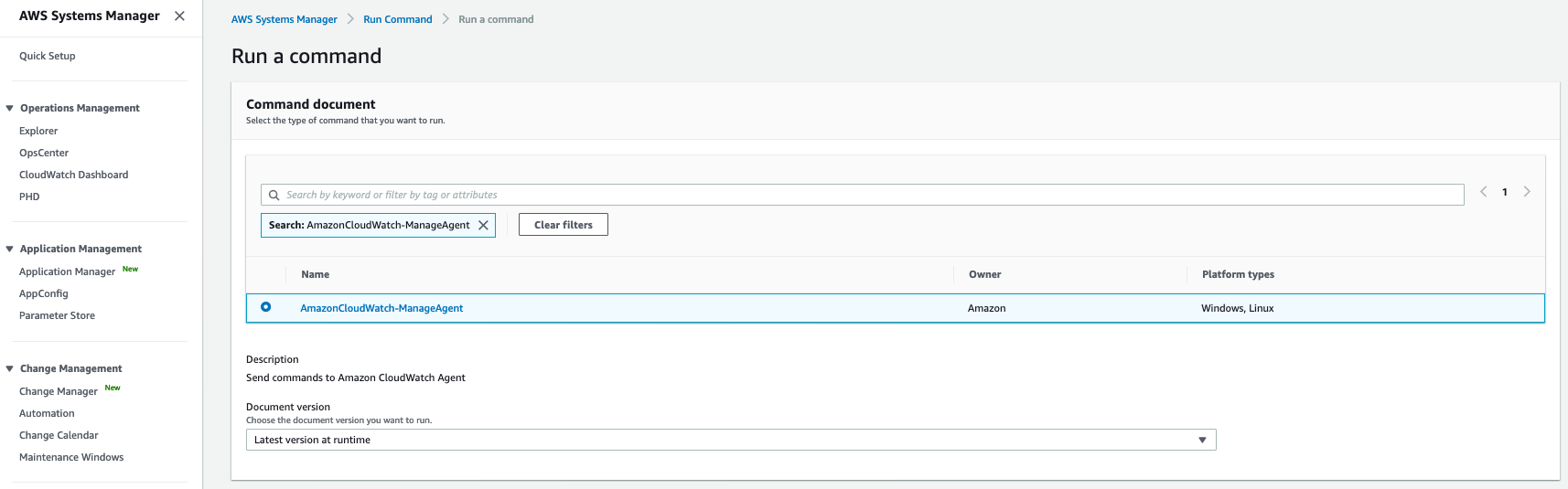The image size is (1568, 489).
Task: Open the Document version dropdown
Action: tap(731, 440)
